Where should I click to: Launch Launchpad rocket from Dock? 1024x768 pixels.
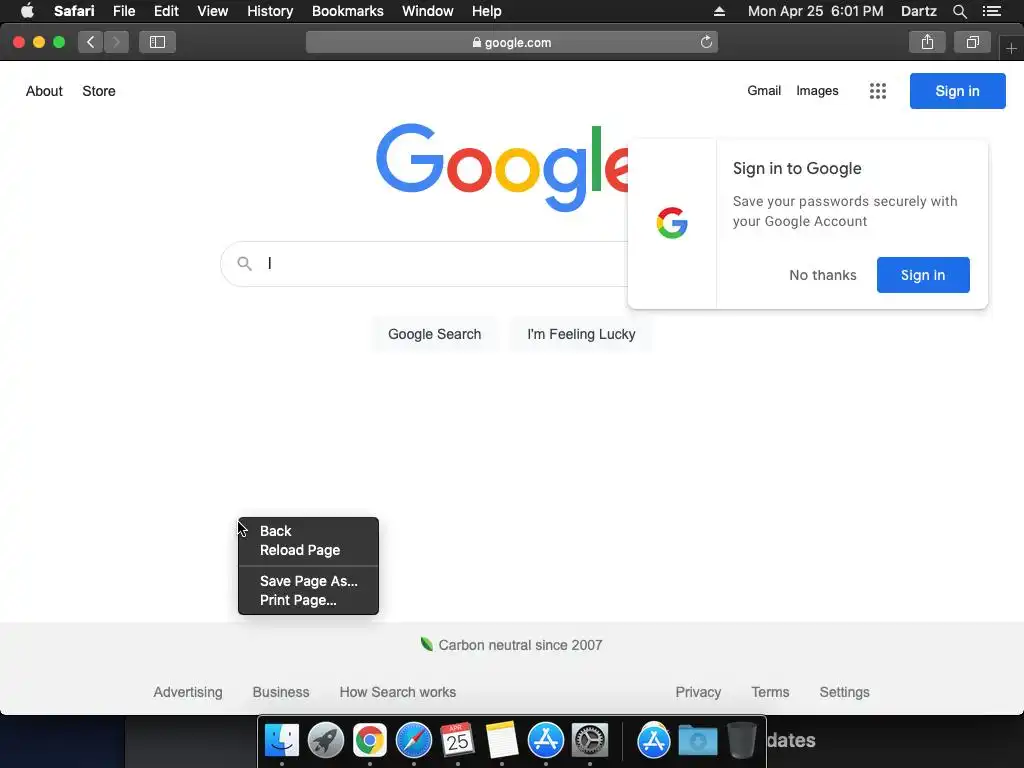point(326,740)
